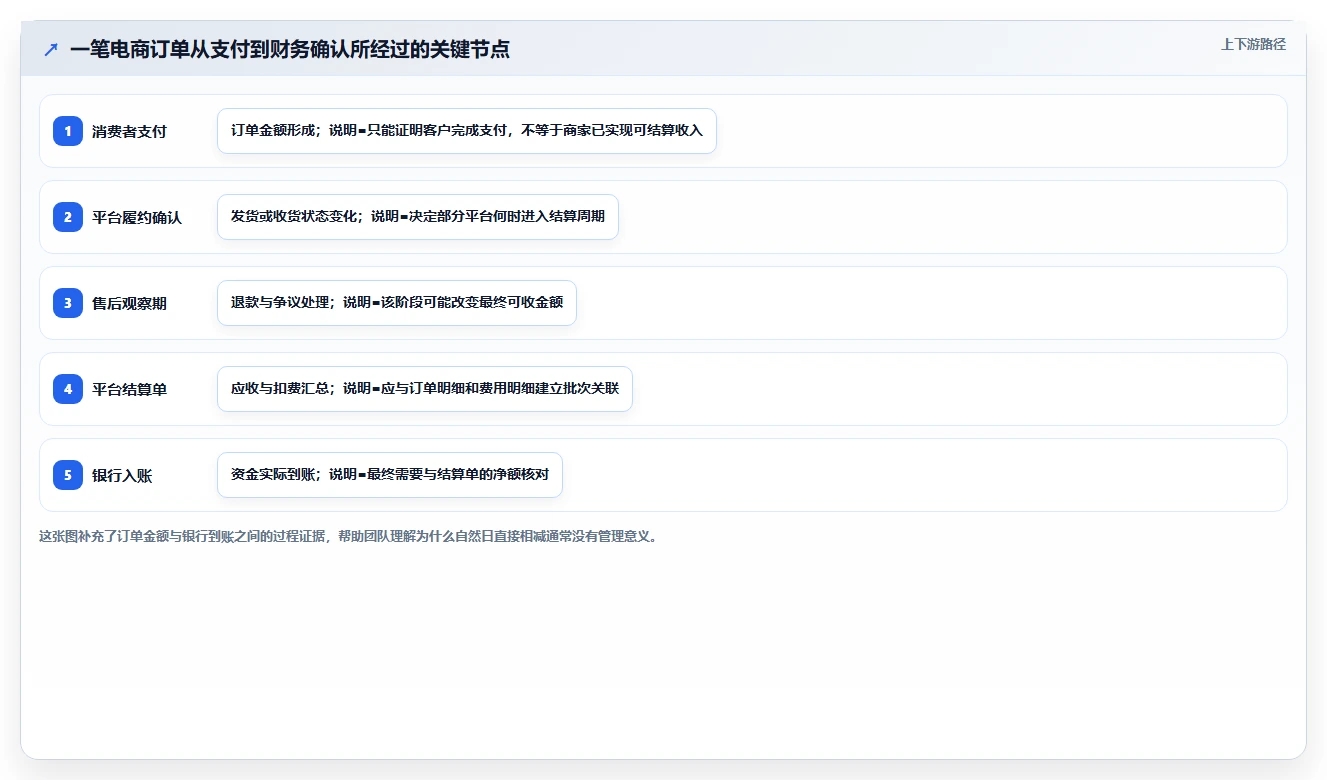
Task: Click the step 4 number badge
Action: tap(68, 389)
